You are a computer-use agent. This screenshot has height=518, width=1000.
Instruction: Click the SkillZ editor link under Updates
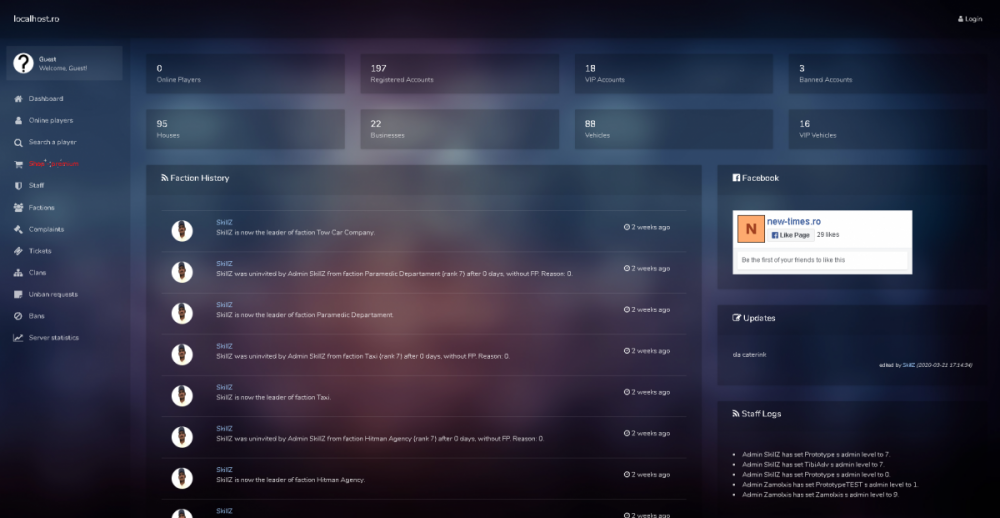(908, 366)
